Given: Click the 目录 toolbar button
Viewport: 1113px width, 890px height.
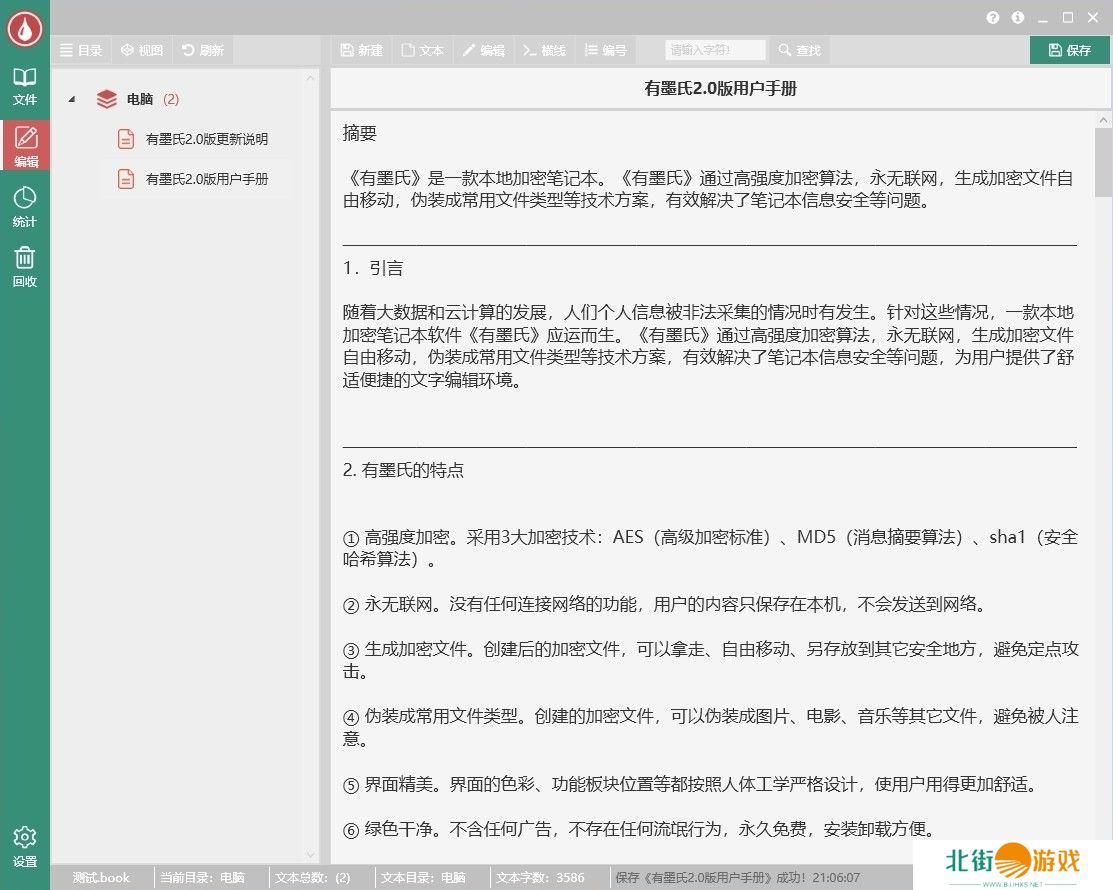Looking at the screenshot, I should tap(81, 50).
